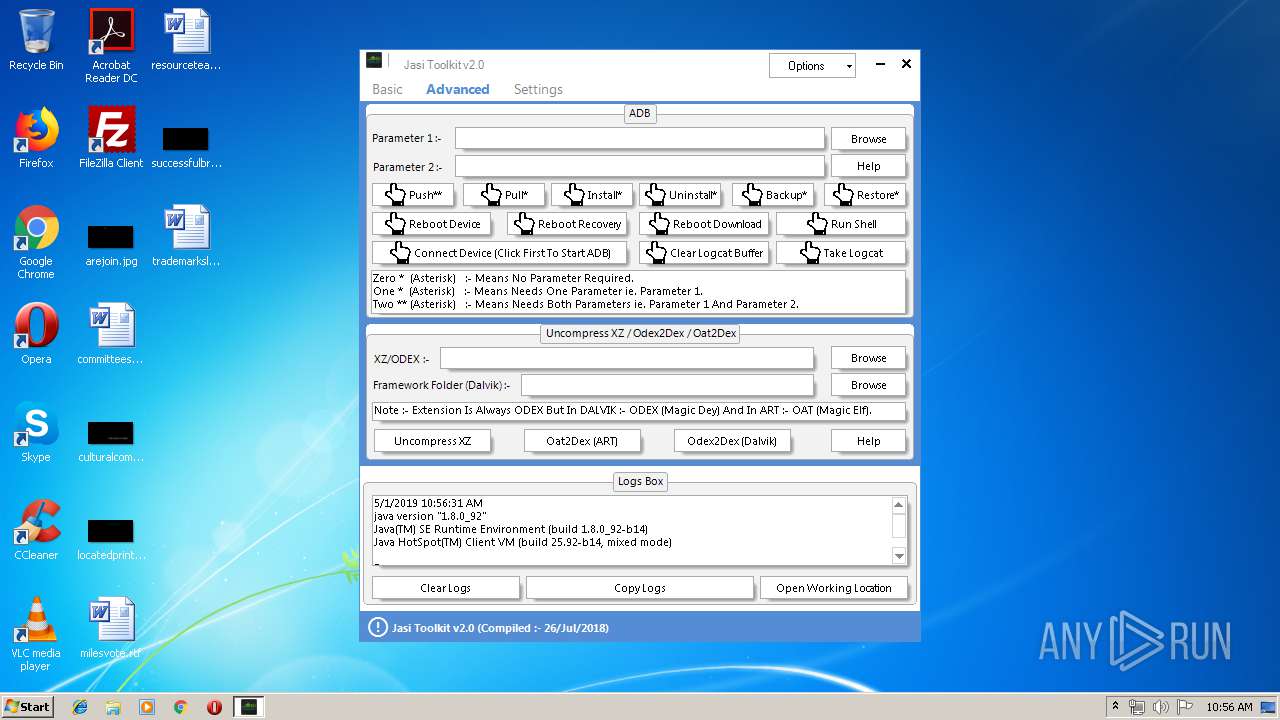
Task: Switch to the Basic tab
Action: click(387, 89)
